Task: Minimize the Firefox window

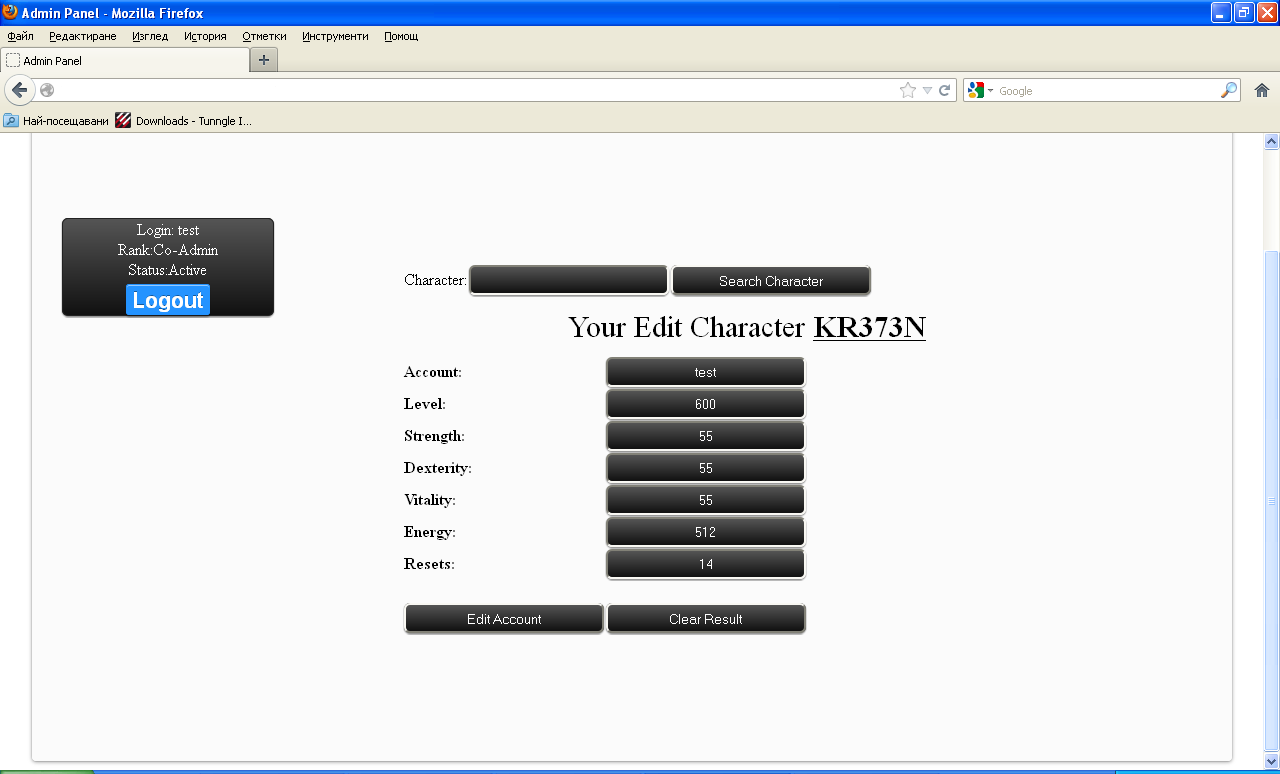Action: coord(1221,13)
